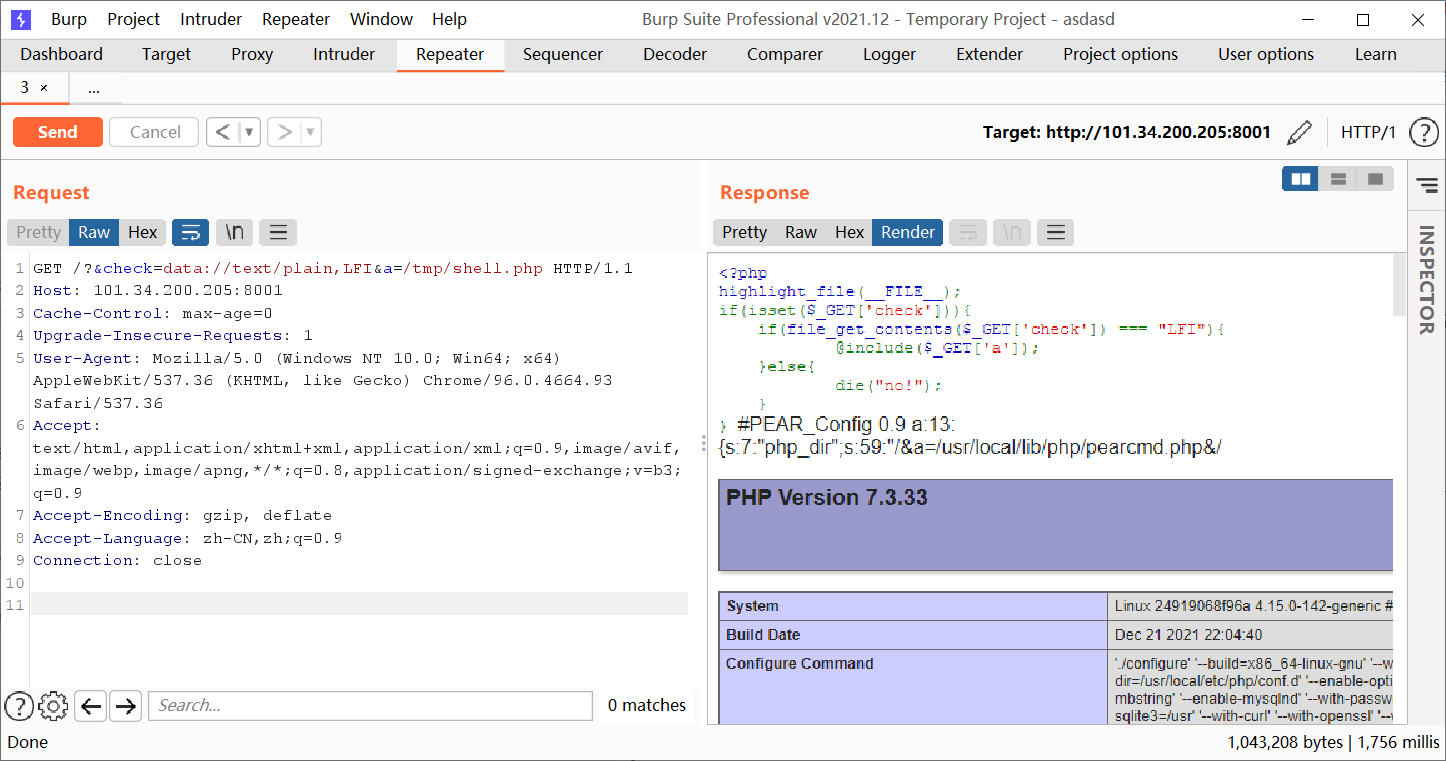Viewport: 1446px width, 761px height.
Task: Send the request
Action: (x=58, y=132)
